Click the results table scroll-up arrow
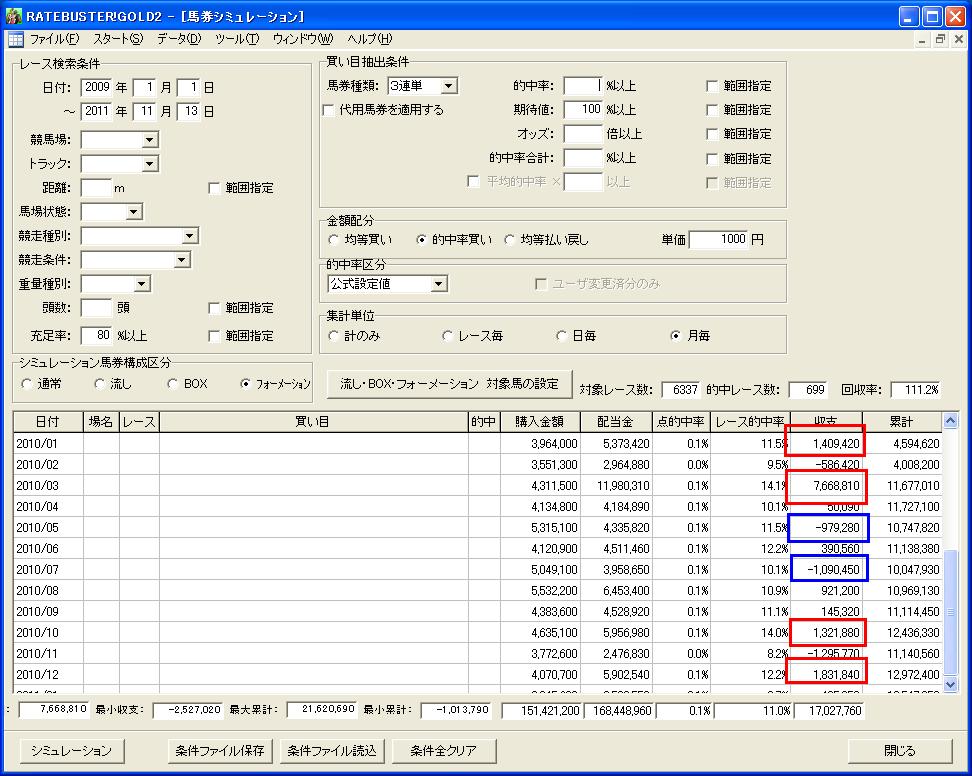 (950, 421)
